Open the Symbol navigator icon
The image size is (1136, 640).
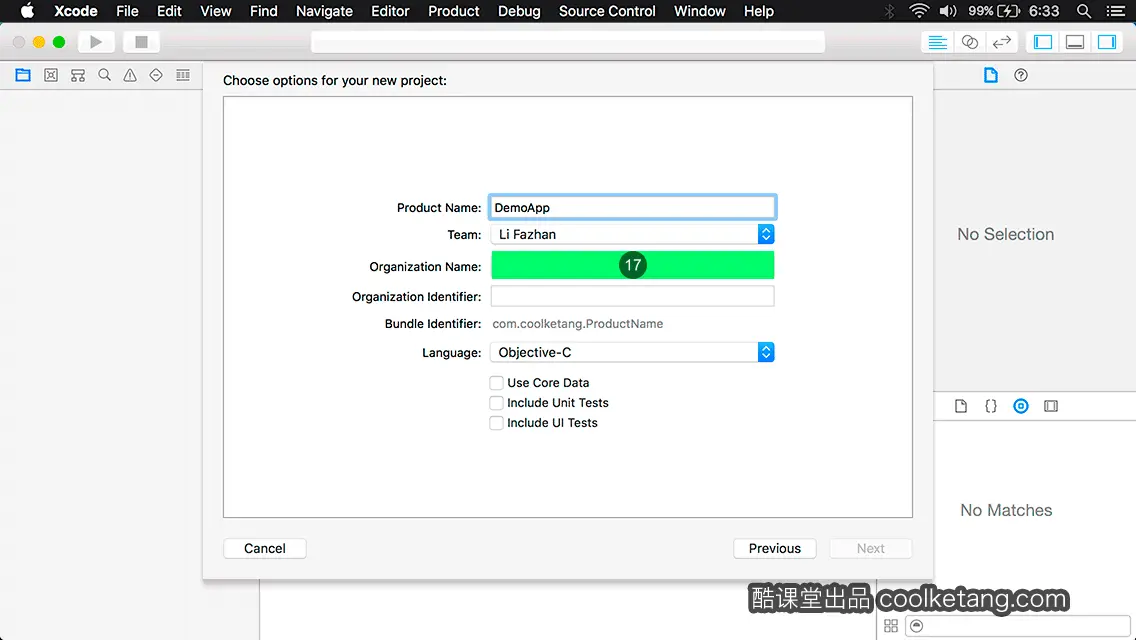78,75
